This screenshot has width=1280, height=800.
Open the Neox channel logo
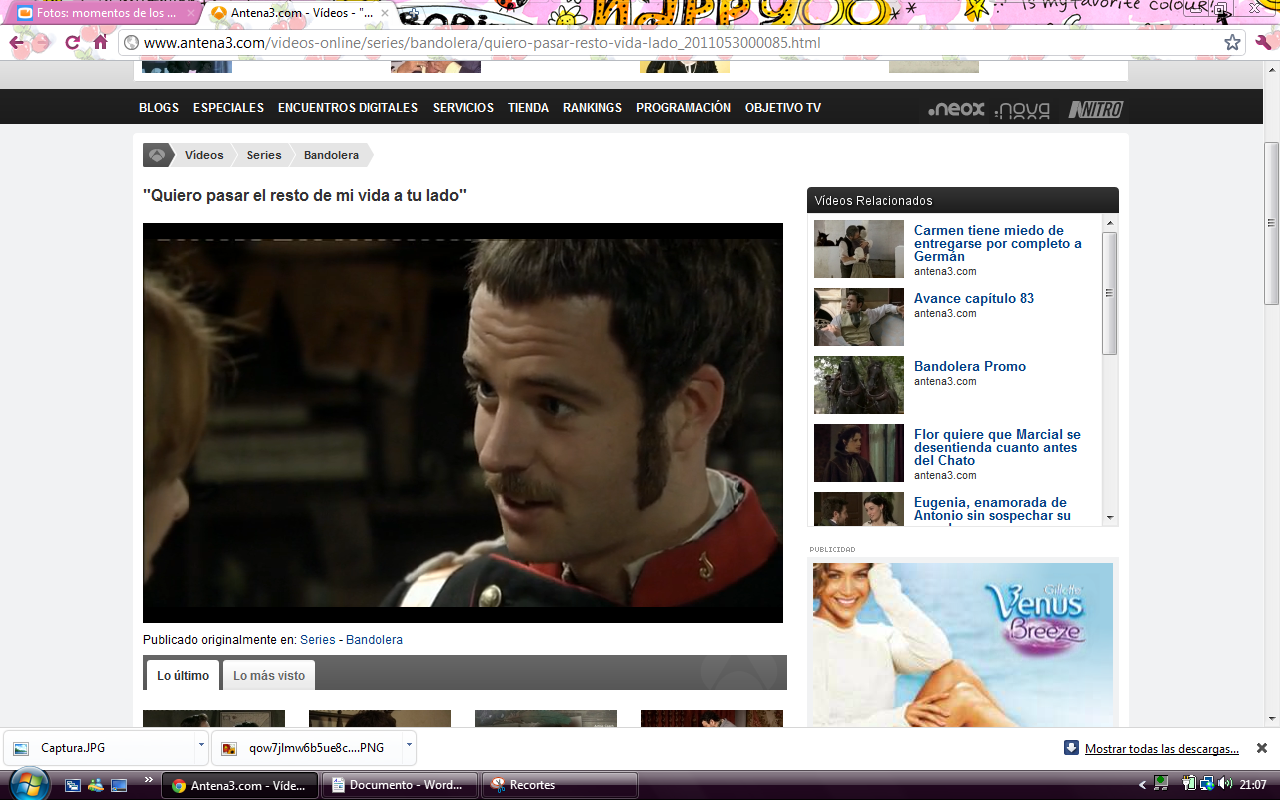(x=956, y=109)
